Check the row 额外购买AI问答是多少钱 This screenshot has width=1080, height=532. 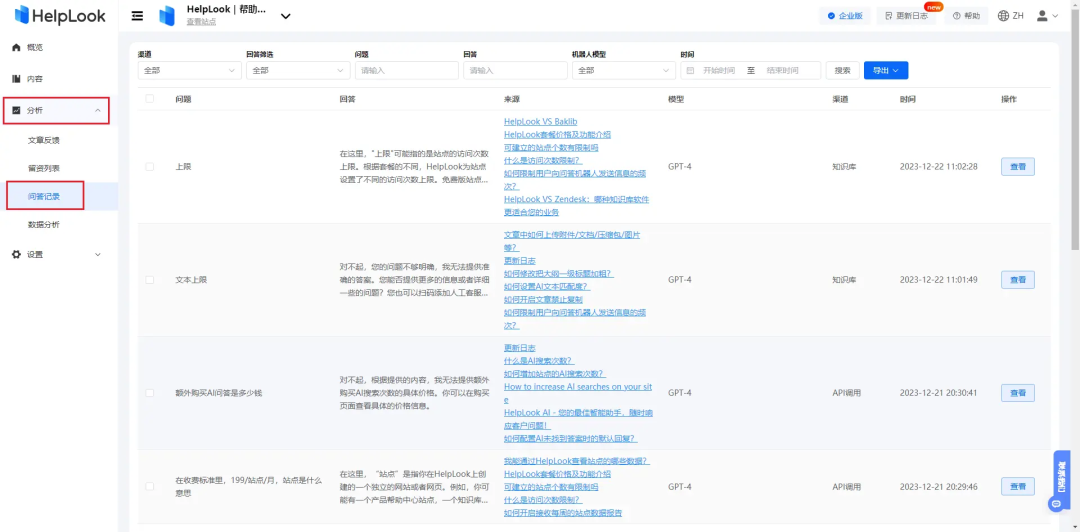click(149, 393)
